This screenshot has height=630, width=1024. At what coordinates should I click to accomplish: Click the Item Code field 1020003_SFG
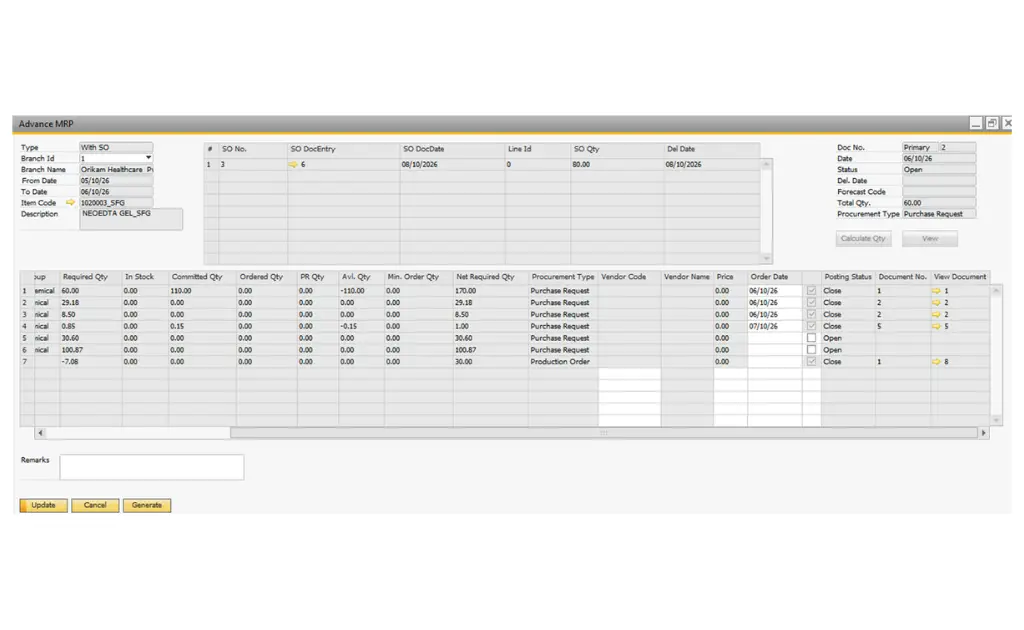tap(116, 202)
